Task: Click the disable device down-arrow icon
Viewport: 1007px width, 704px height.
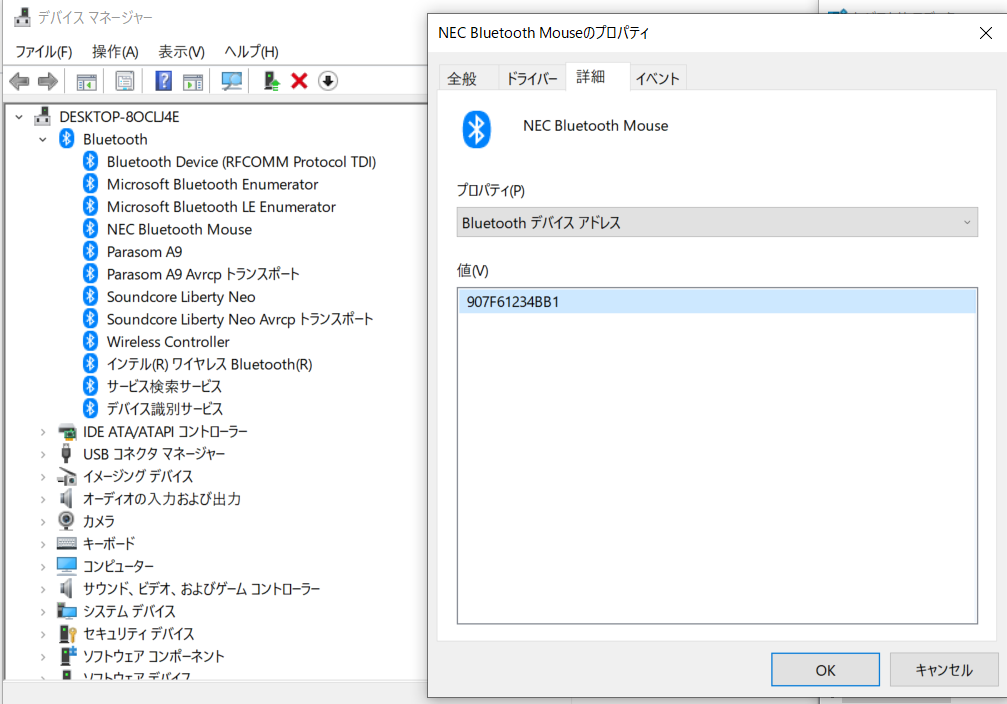Action: [x=328, y=81]
